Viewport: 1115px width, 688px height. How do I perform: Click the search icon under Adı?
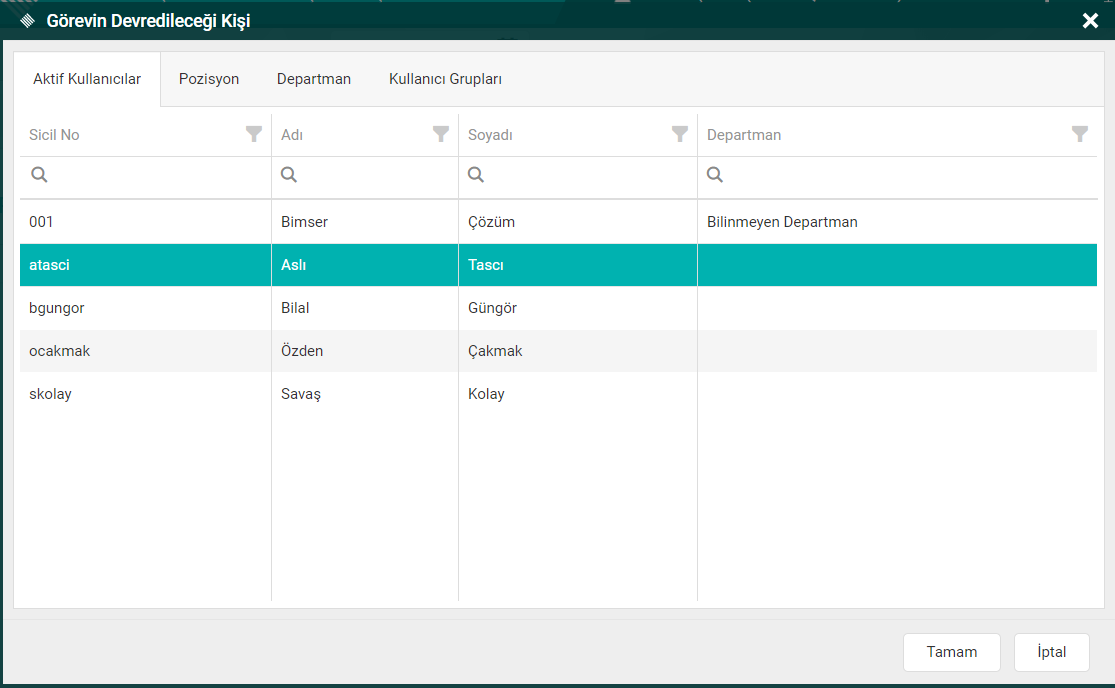coord(289,175)
